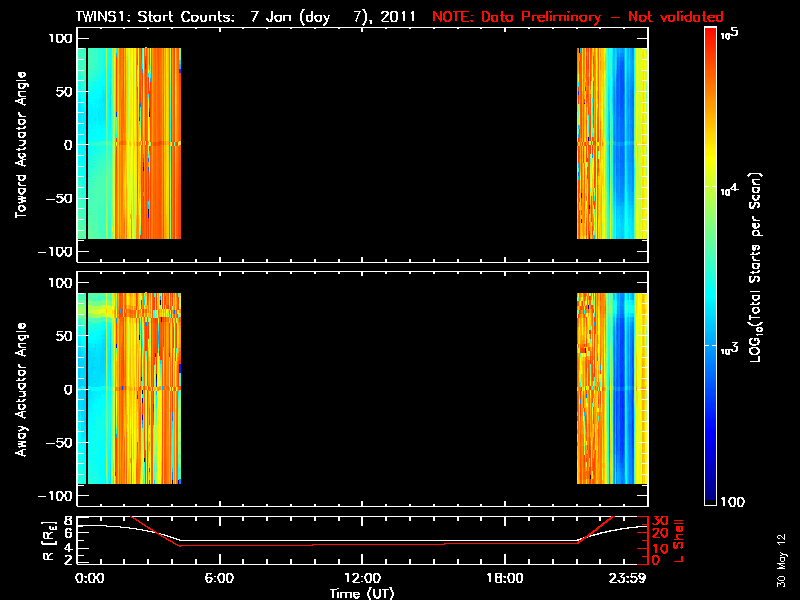
Task: Click the black data gap in Toward panel
Action: 378,145
